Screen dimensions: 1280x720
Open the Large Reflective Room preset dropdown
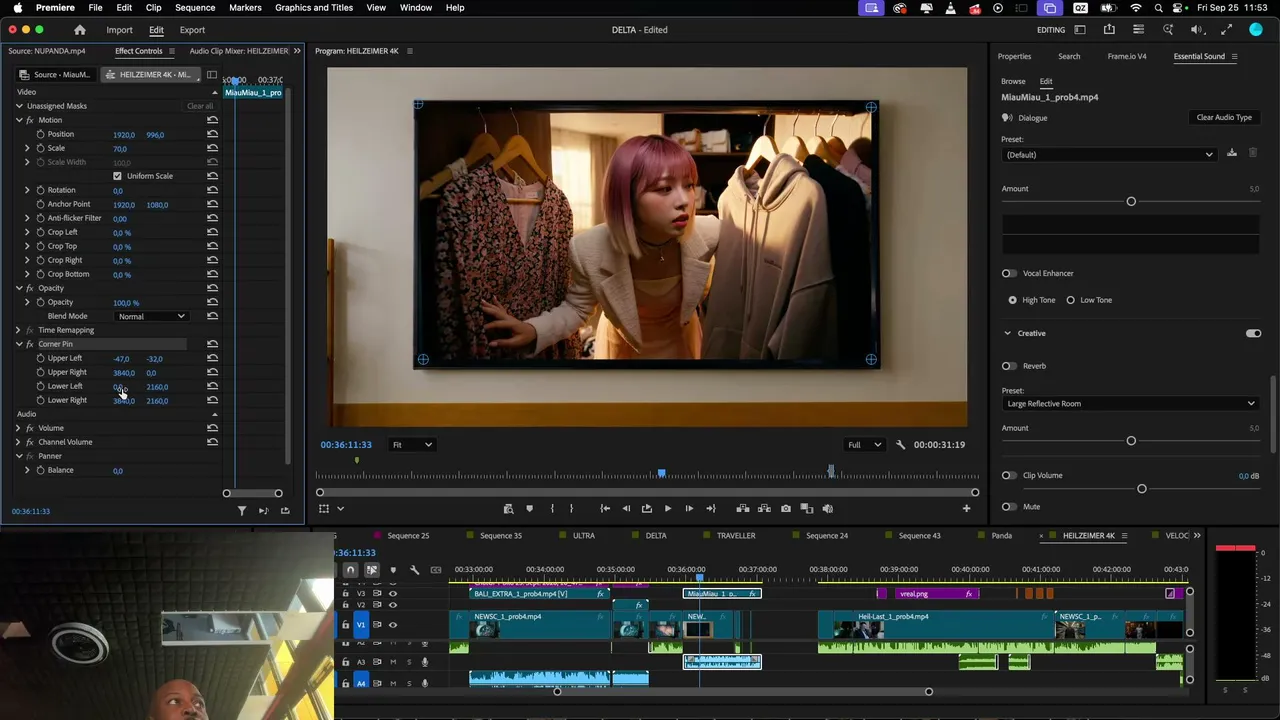tap(1130, 404)
